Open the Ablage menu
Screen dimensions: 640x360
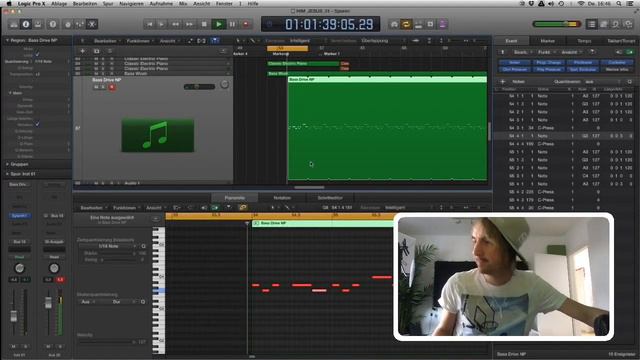[59, 3]
